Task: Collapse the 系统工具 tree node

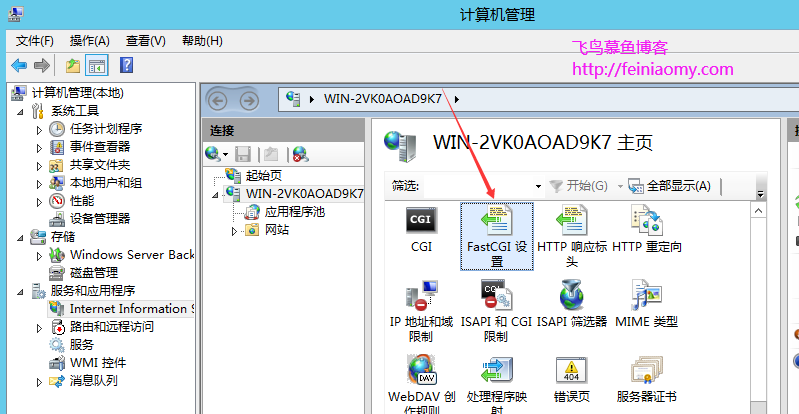Action: [x=20, y=111]
